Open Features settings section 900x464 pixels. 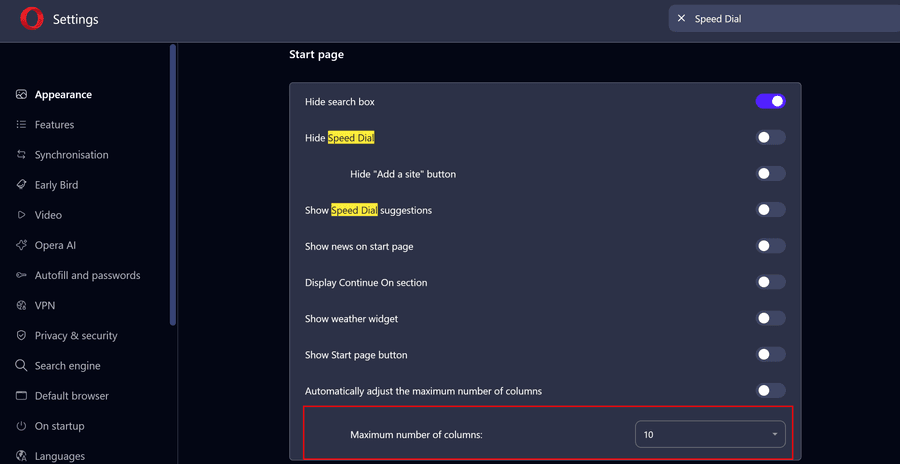point(55,125)
